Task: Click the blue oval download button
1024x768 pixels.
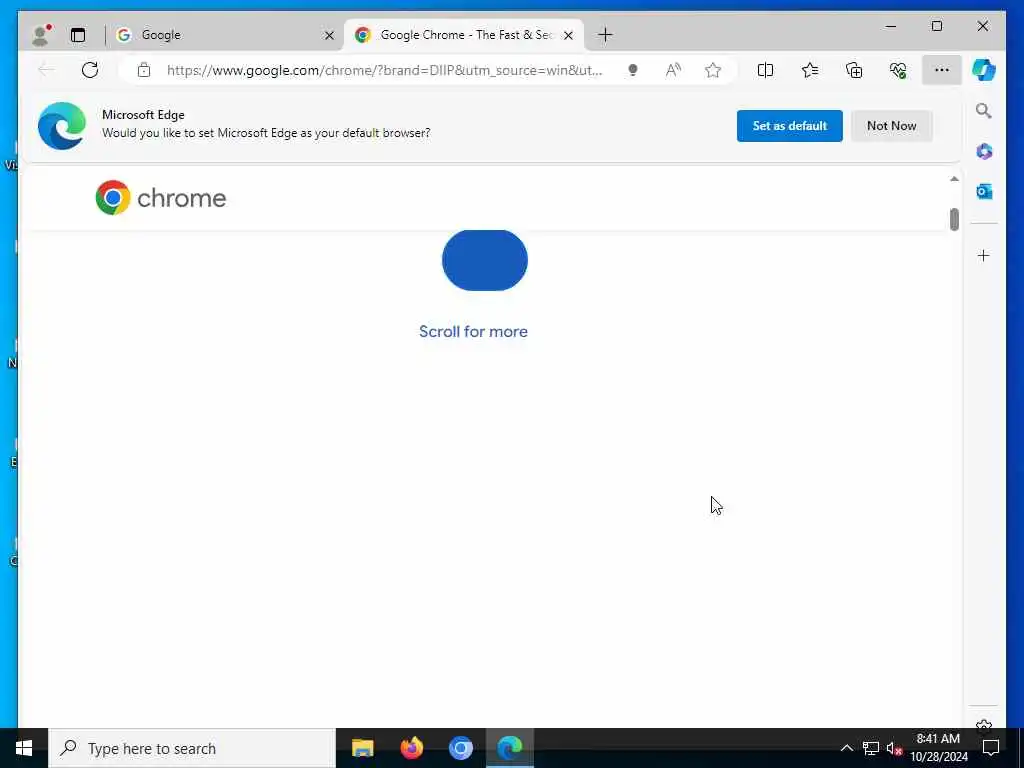Action: point(485,260)
